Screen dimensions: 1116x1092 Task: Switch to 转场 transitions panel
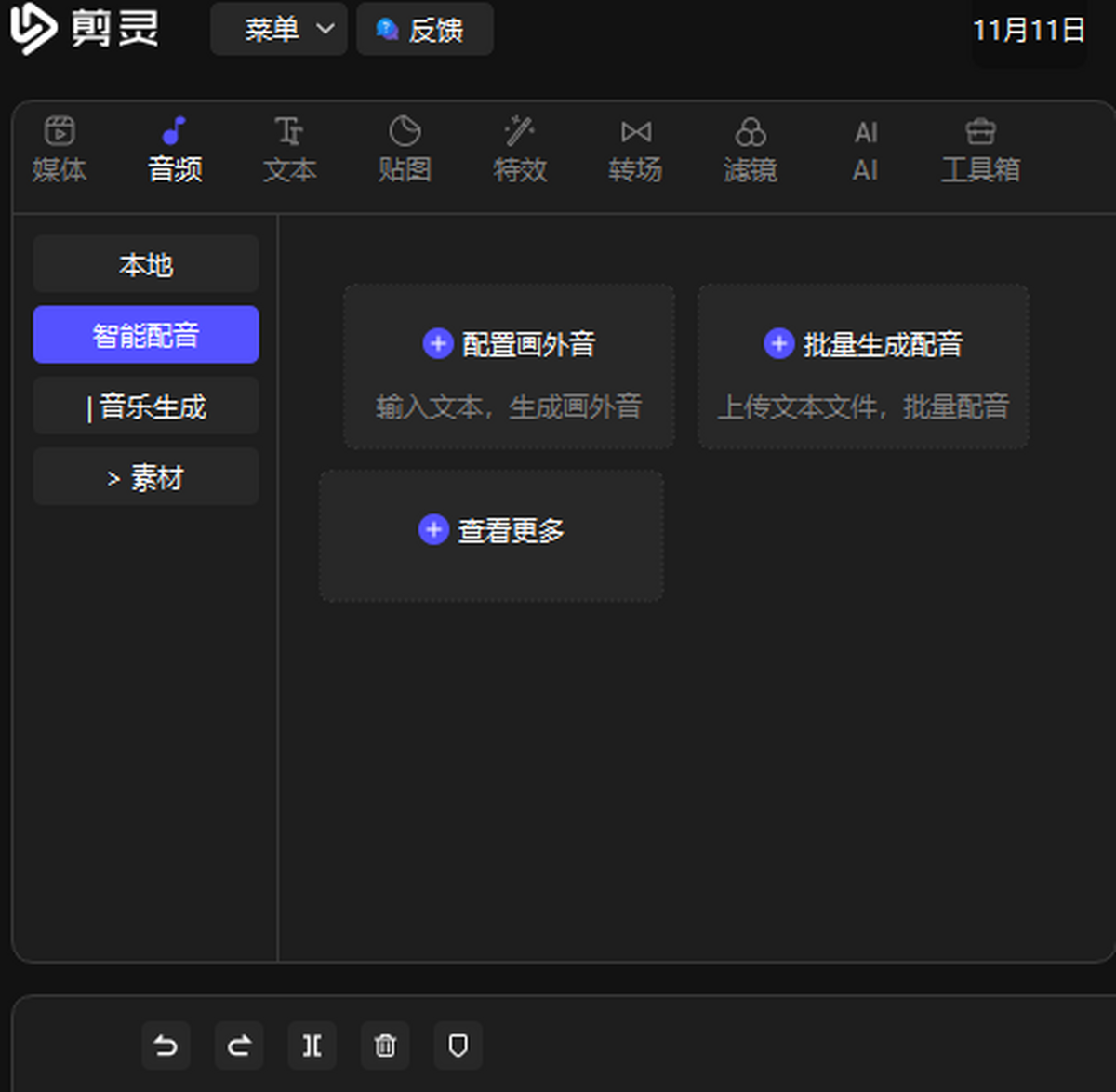[x=635, y=150]
